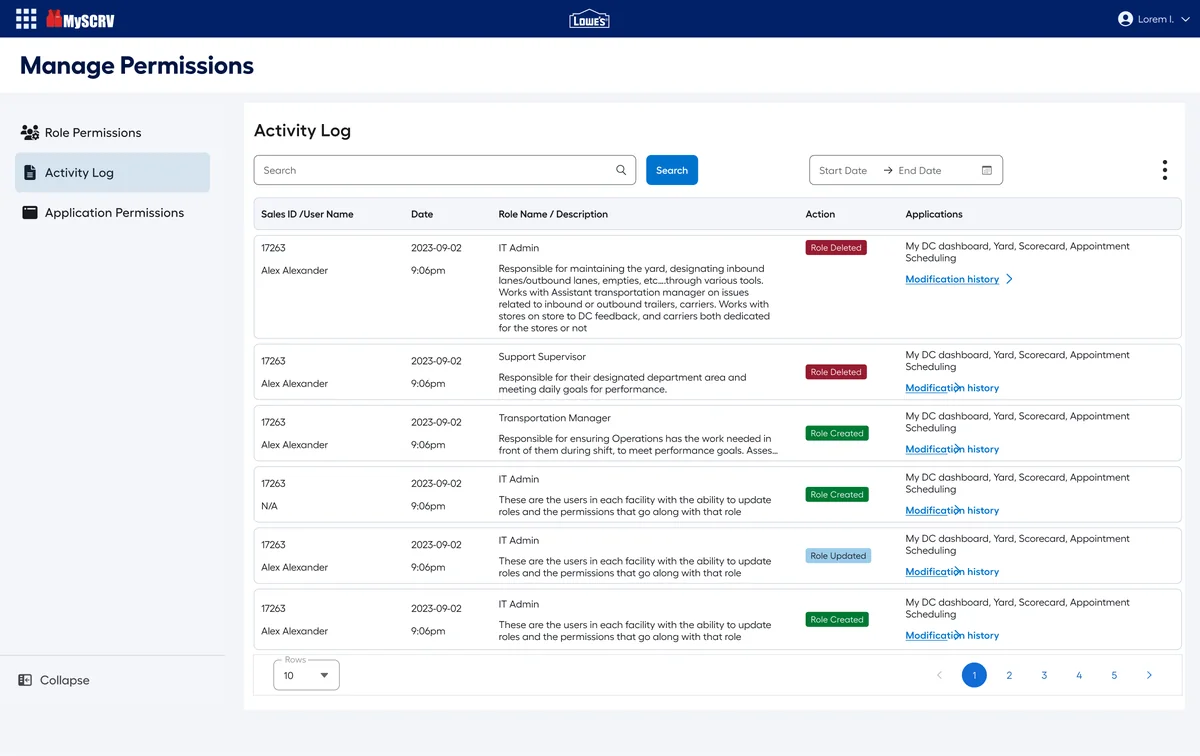Click the Lowe's logo in header
This screenshot has width=1200, height=756.
tap(589, 19)
